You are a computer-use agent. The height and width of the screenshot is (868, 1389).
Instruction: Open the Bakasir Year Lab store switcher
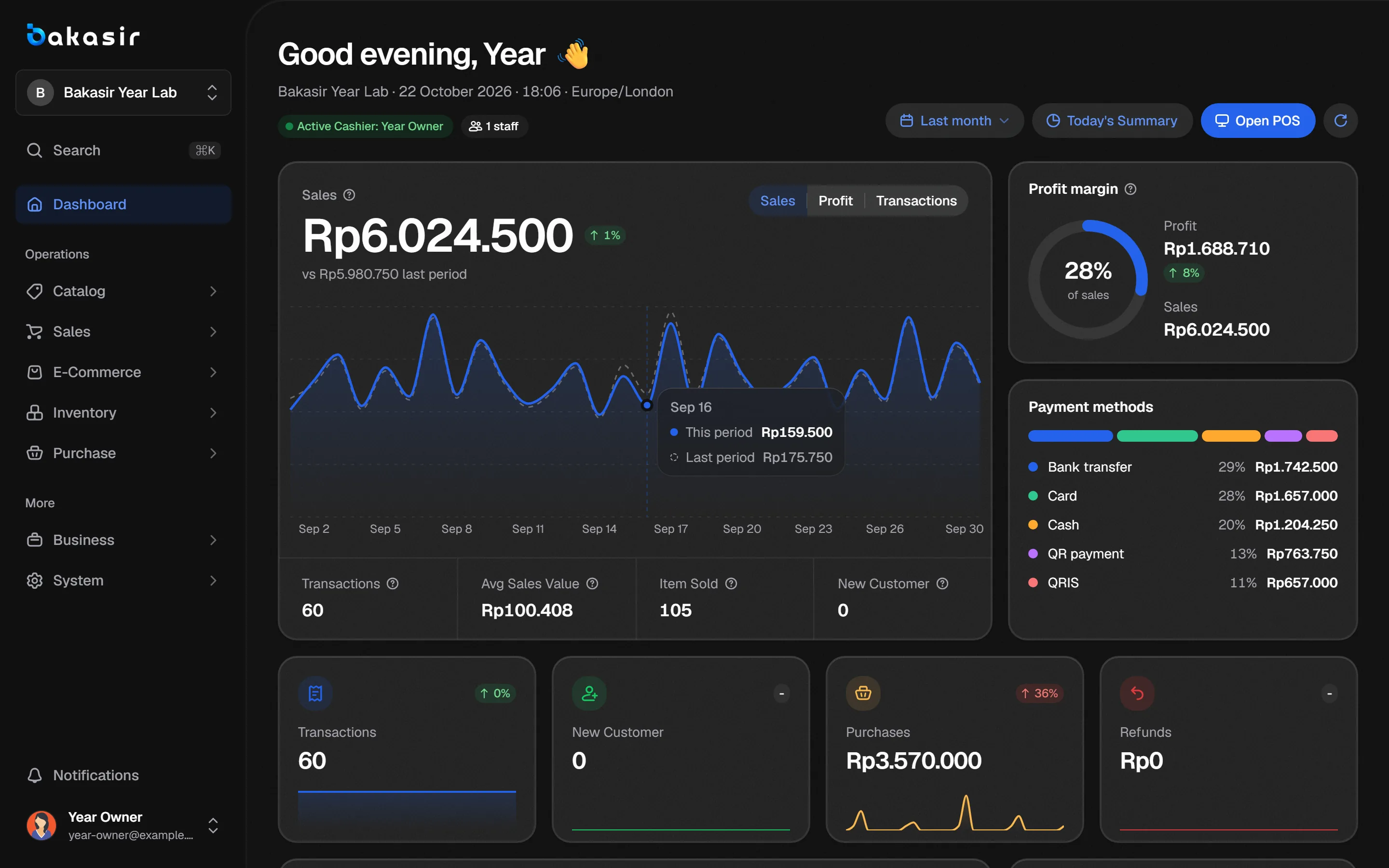point(123,93)
